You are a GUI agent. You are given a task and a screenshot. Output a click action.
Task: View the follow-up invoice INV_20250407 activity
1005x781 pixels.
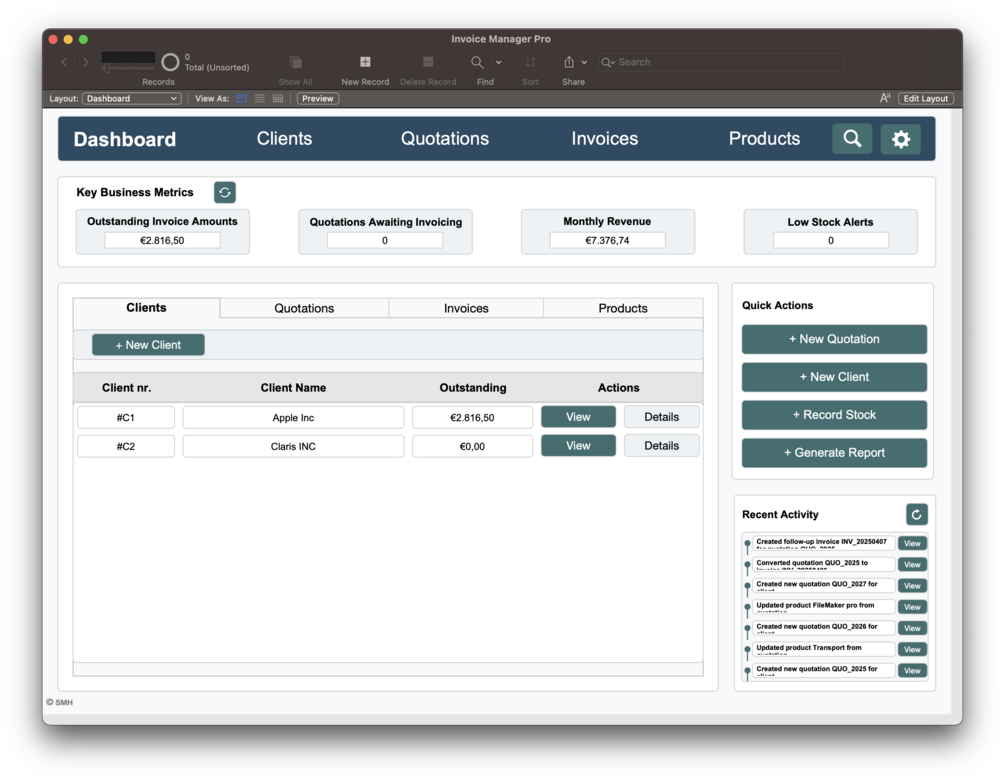pyautogui.click(x=912, y=543)
